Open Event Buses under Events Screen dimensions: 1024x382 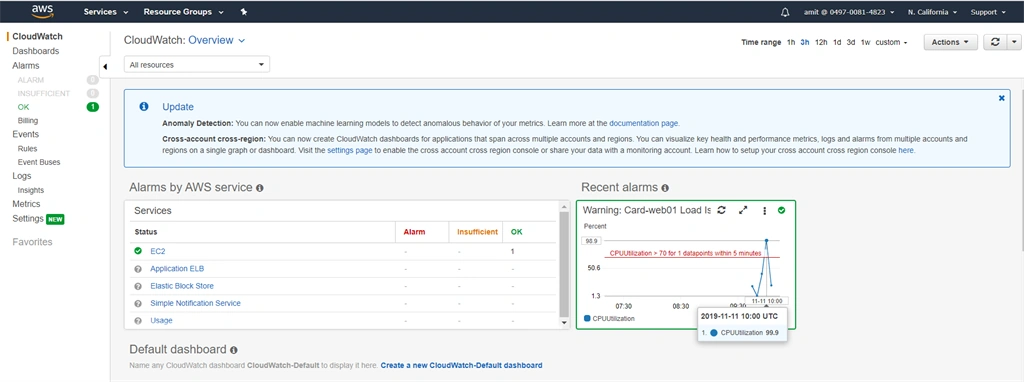pos(39,162)
